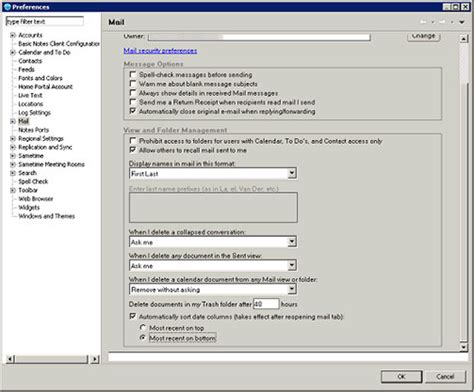Click tree pane scroll left arrow
This screenshot has width=474, height=392.
coord(10,359)
